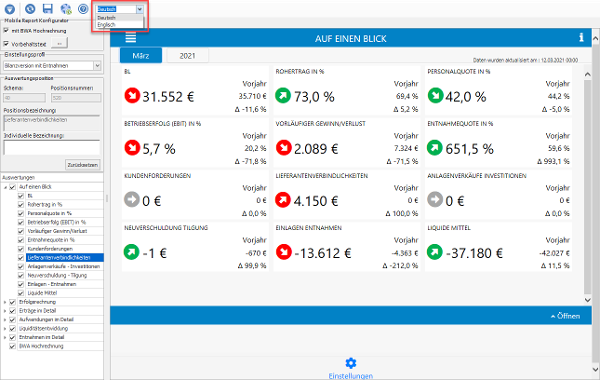Click green arrow icon of Neuverschuldung Tilgung card
Screen dimensions: 600x380
pos(131,252)
